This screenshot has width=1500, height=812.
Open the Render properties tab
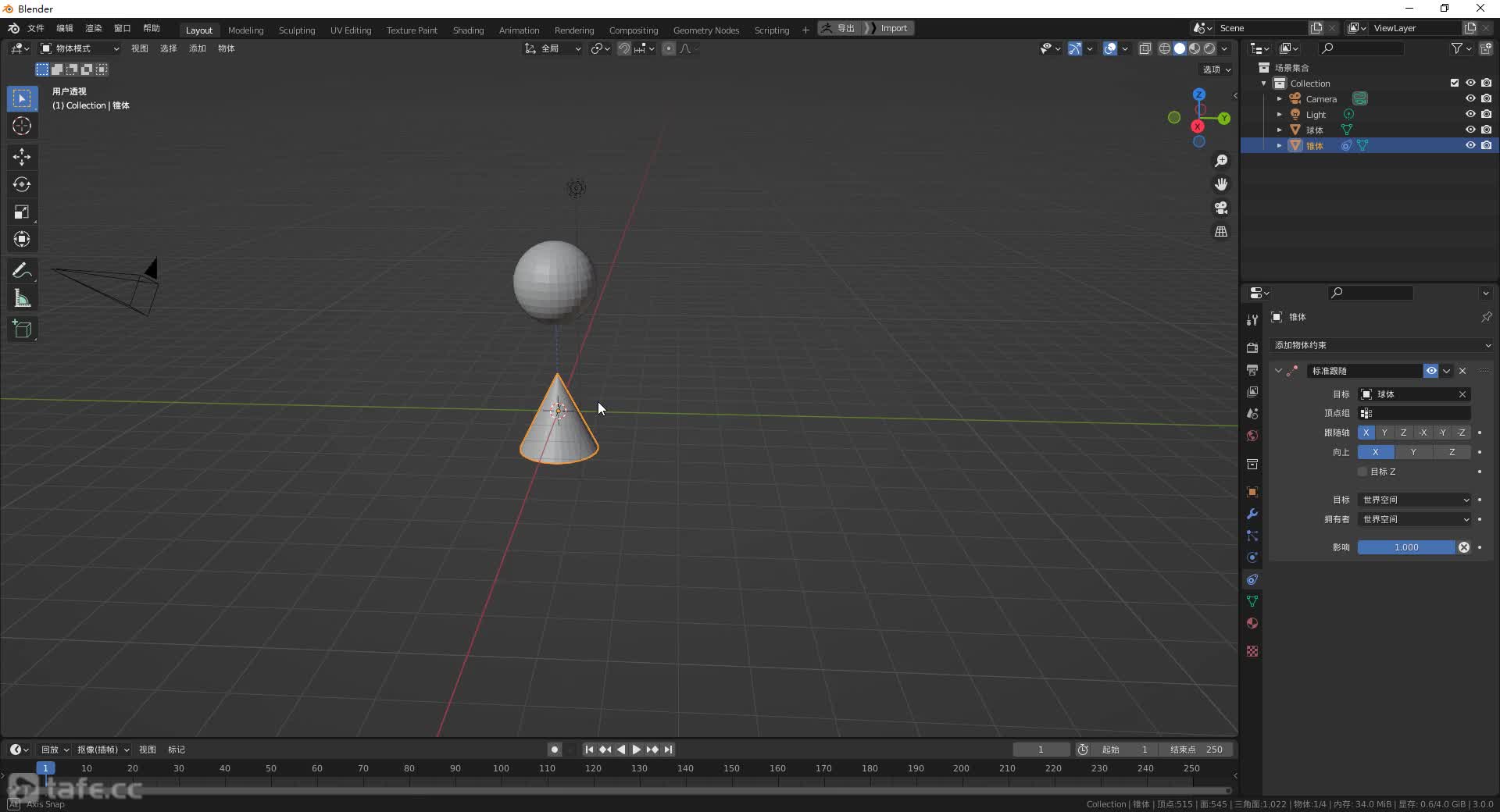point(1252,347)
